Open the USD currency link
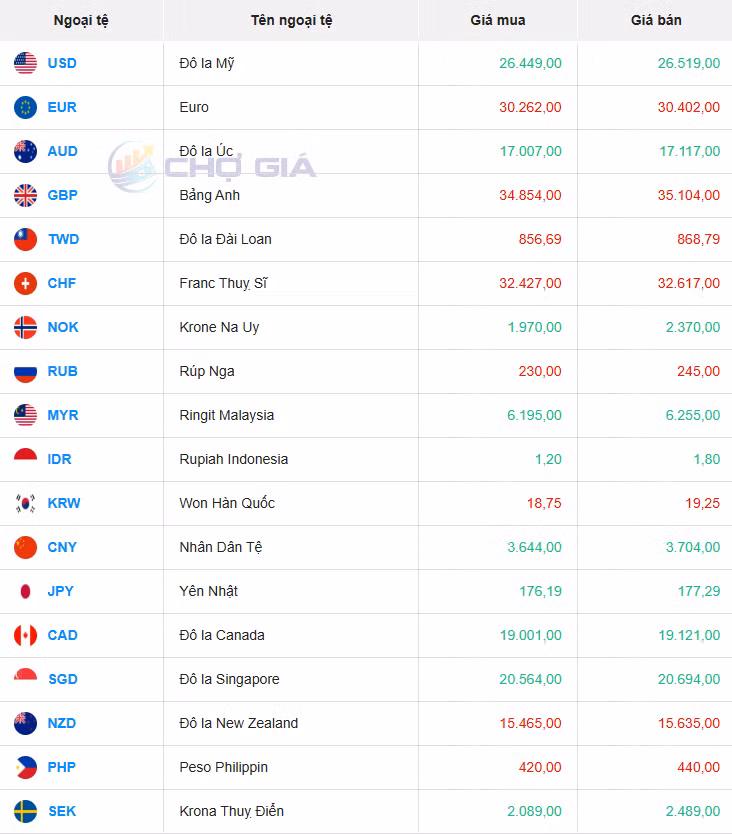Viewport: 732px width, 834px height. pyautogui.click(x=62, y=64)
